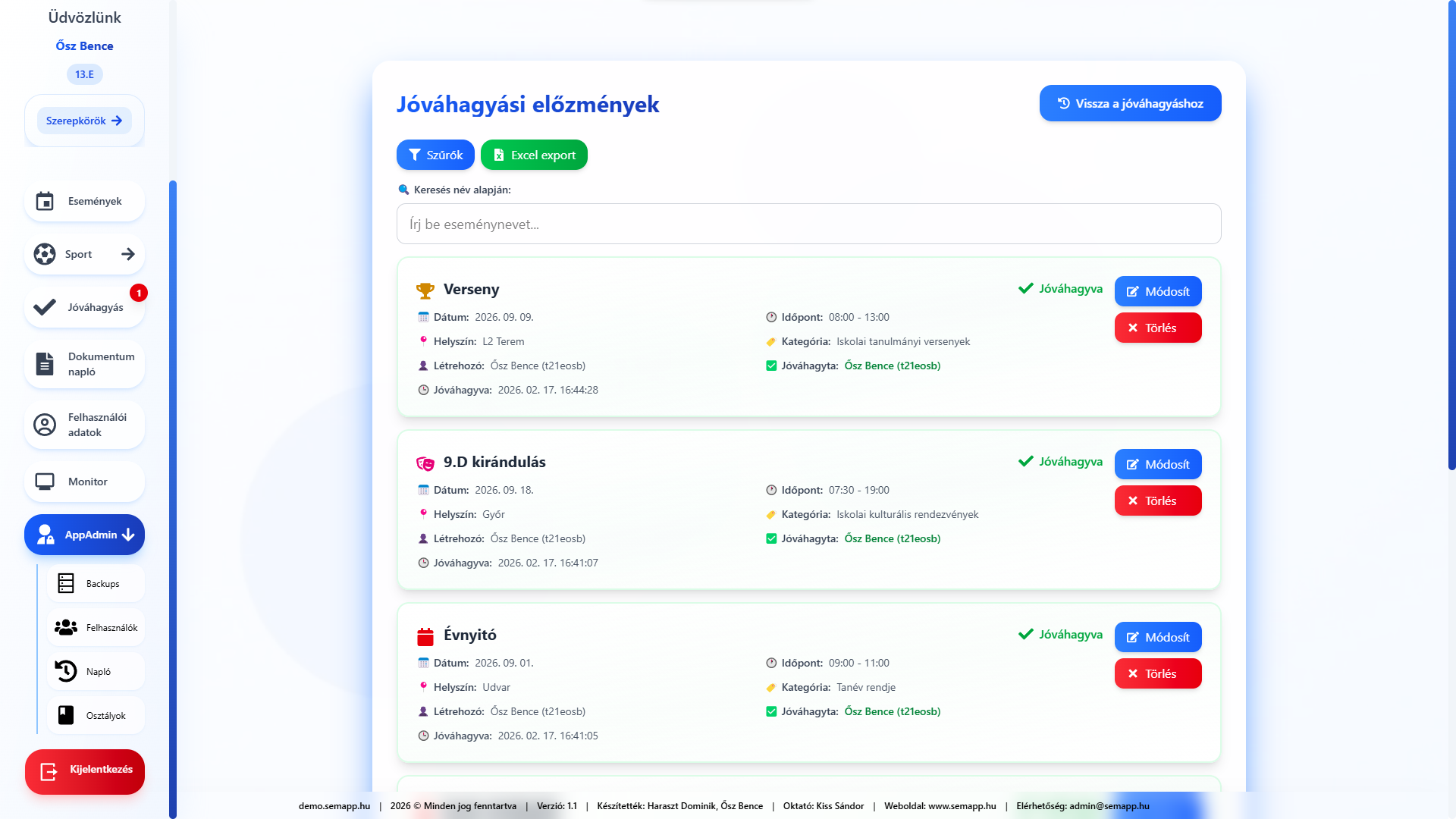Click the Excel export button
The height and width of the screenshot is (819, 1456).
point(534,155)
